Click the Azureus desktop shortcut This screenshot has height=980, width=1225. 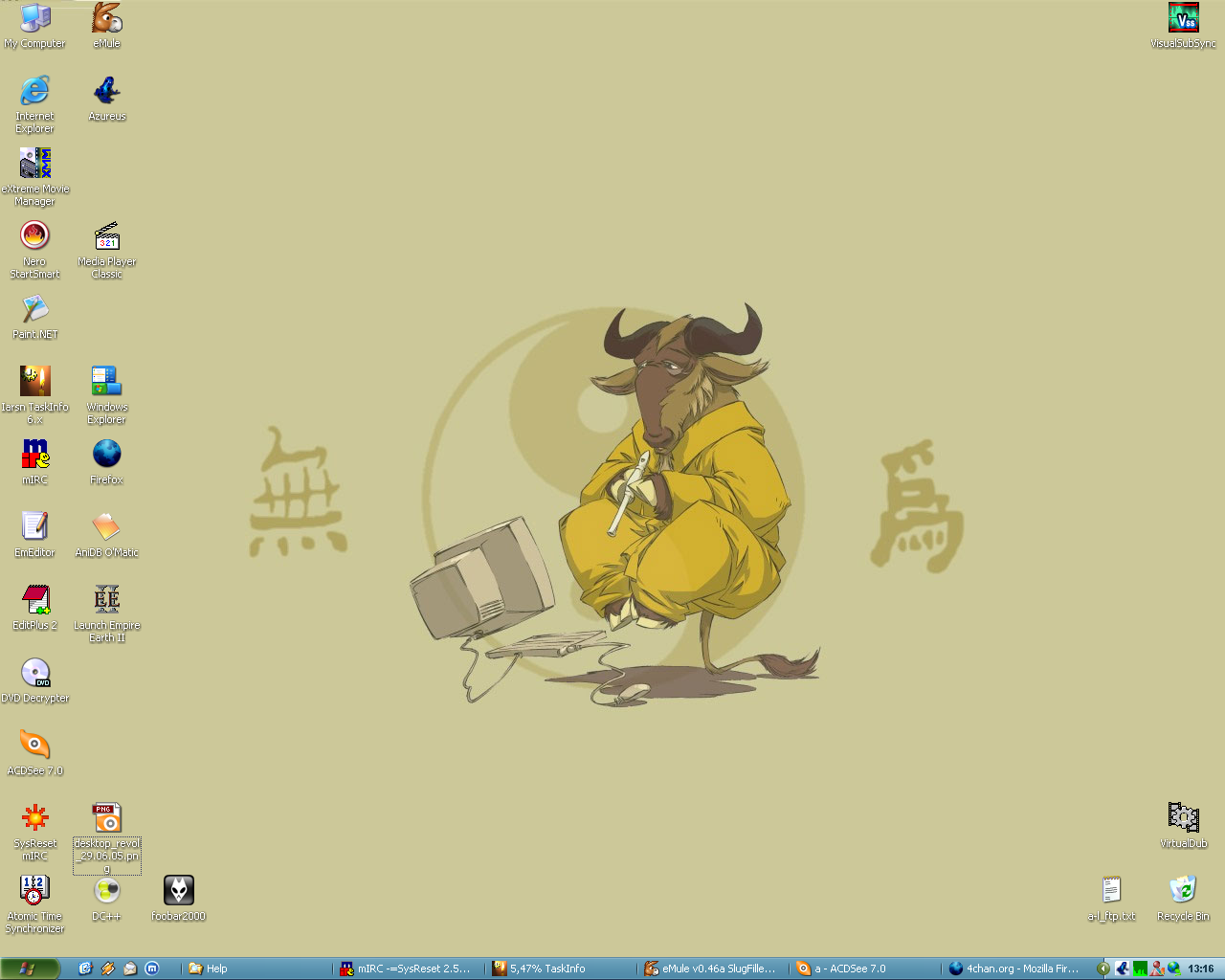pos(107,99)
